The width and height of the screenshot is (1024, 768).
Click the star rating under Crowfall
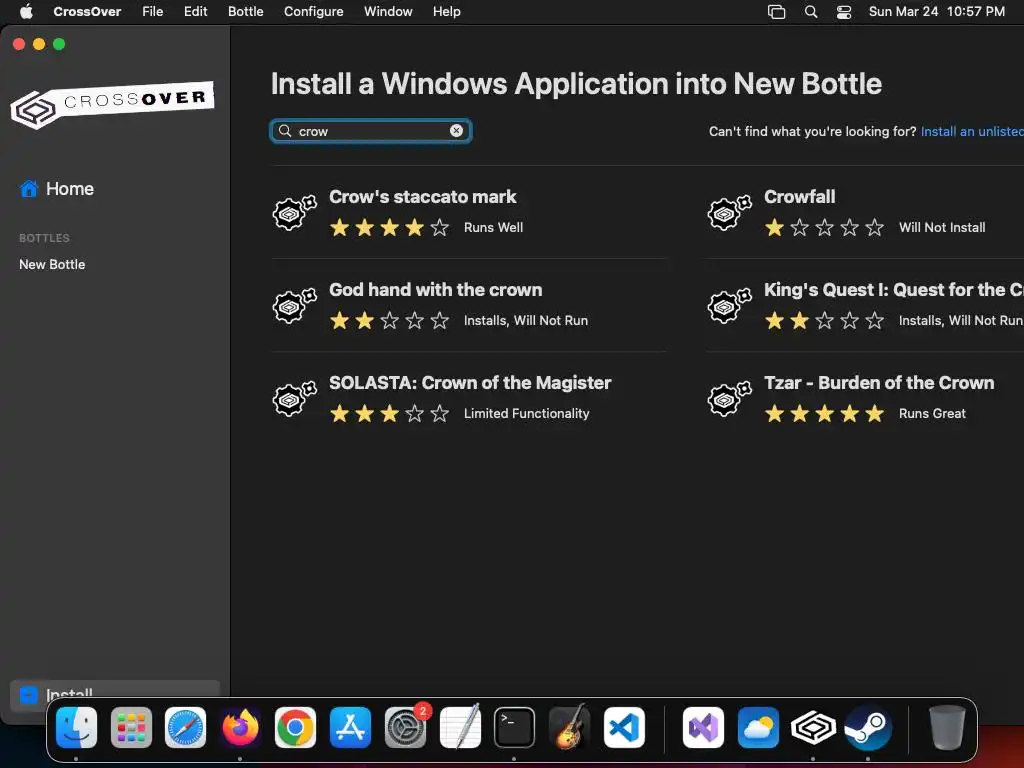point(824,227)
